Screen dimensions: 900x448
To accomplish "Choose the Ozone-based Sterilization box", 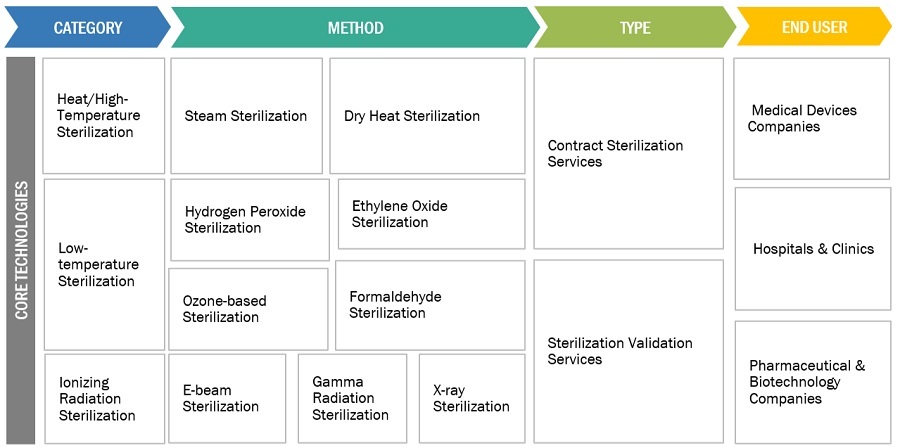I will [247, 308].
